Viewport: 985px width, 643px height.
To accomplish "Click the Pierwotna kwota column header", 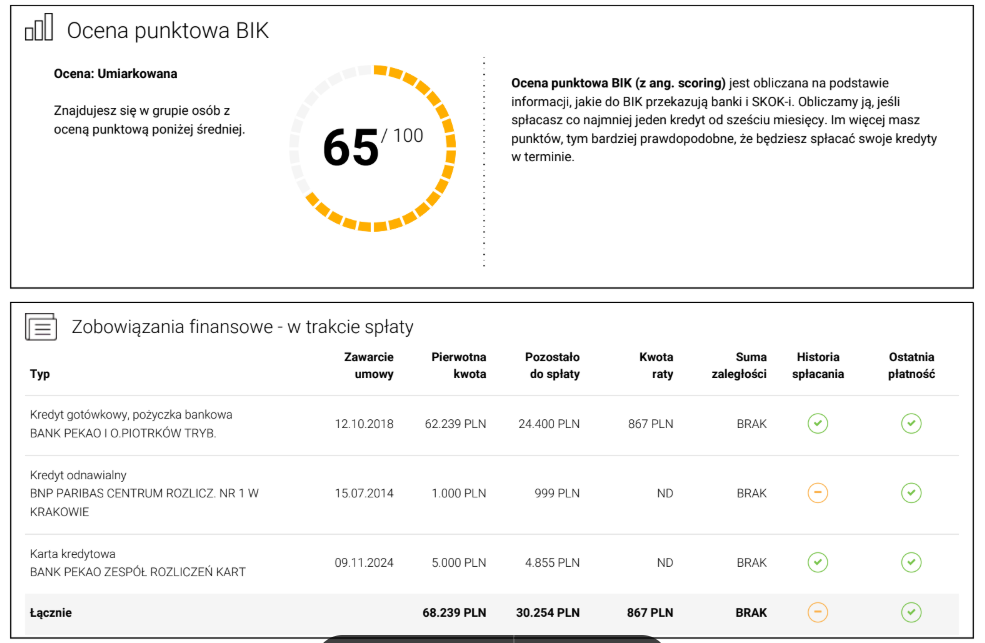I will [459, 365].
